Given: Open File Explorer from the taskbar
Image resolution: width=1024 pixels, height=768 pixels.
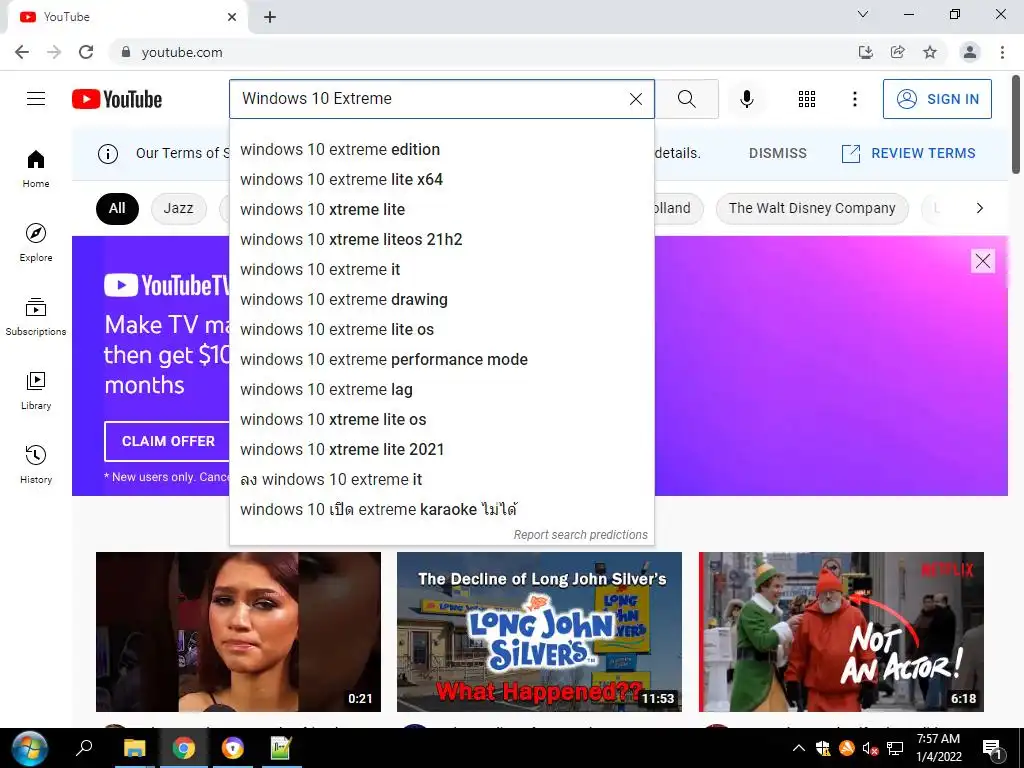Looking at the screenshot, I should [x=135, y=748].
